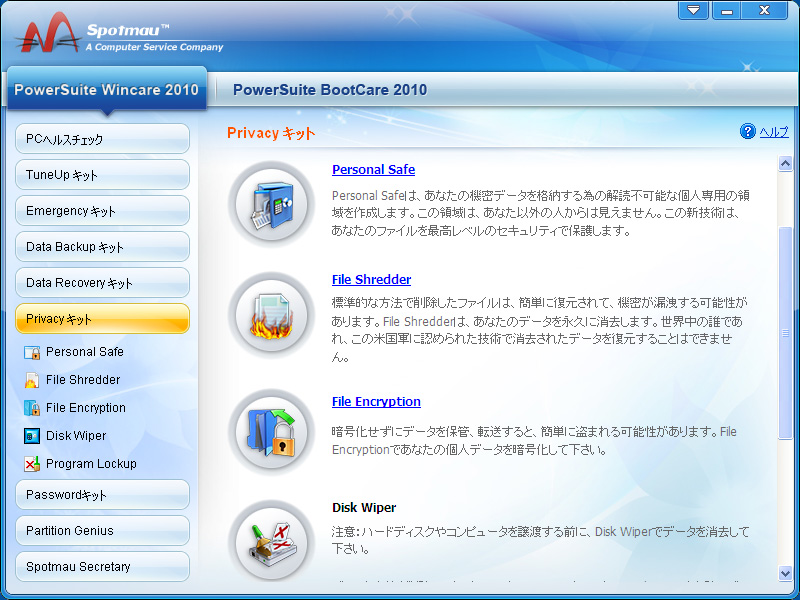Click the File Encryption padlock folder icon

point(271,432)
